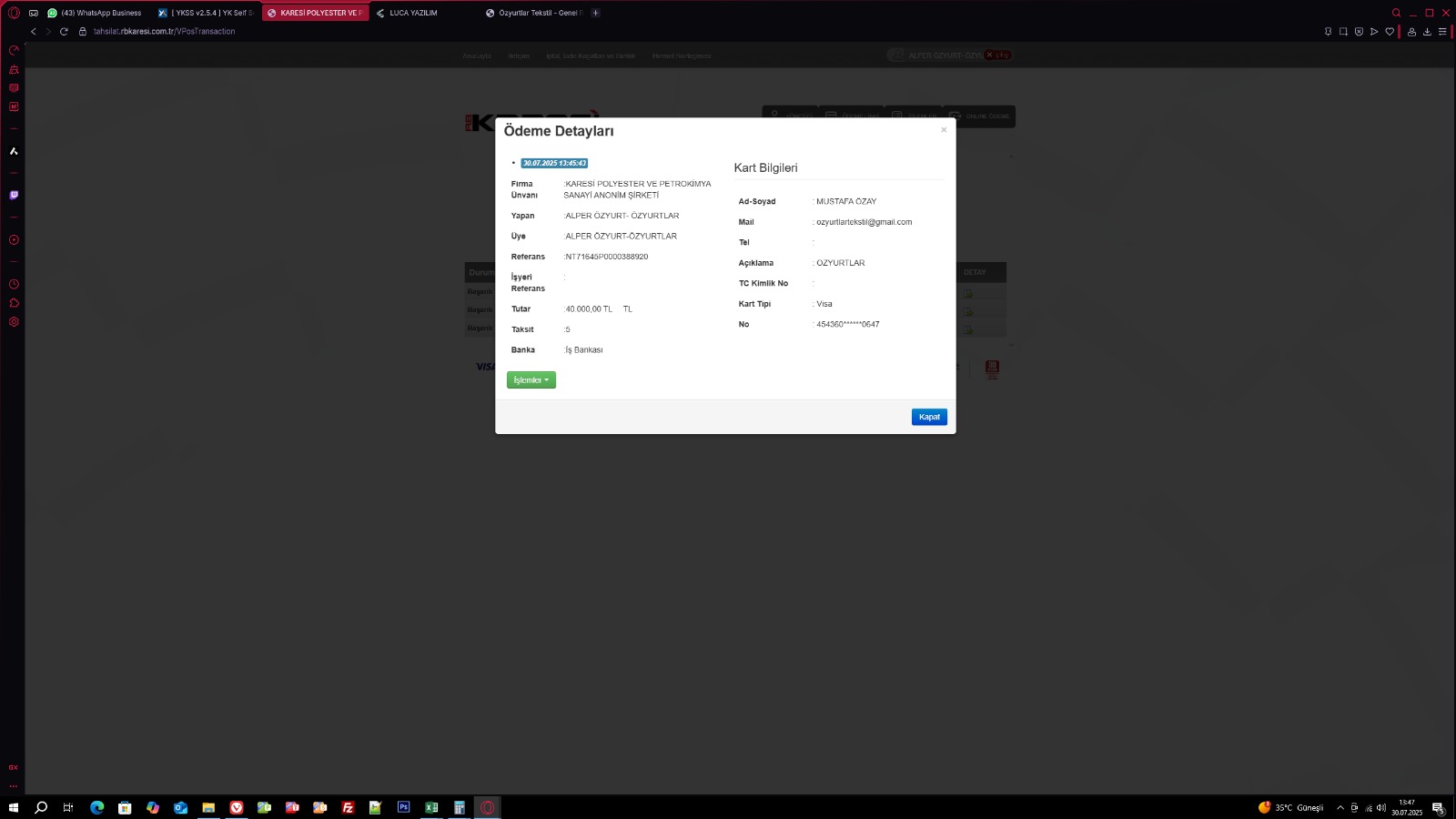
Task: Open the ad blocker shield icon
Action: 1359,32
